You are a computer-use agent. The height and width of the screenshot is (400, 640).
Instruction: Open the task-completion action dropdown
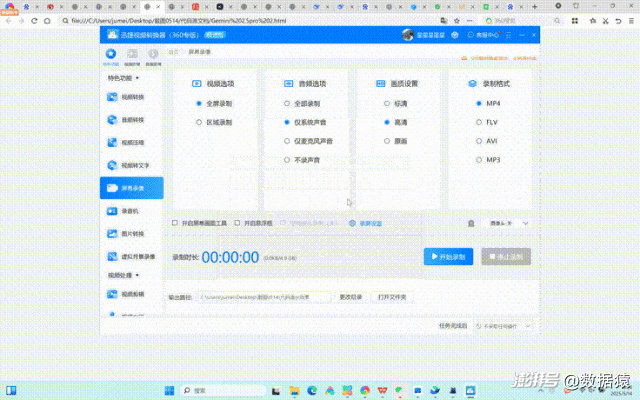pos(503,326)
